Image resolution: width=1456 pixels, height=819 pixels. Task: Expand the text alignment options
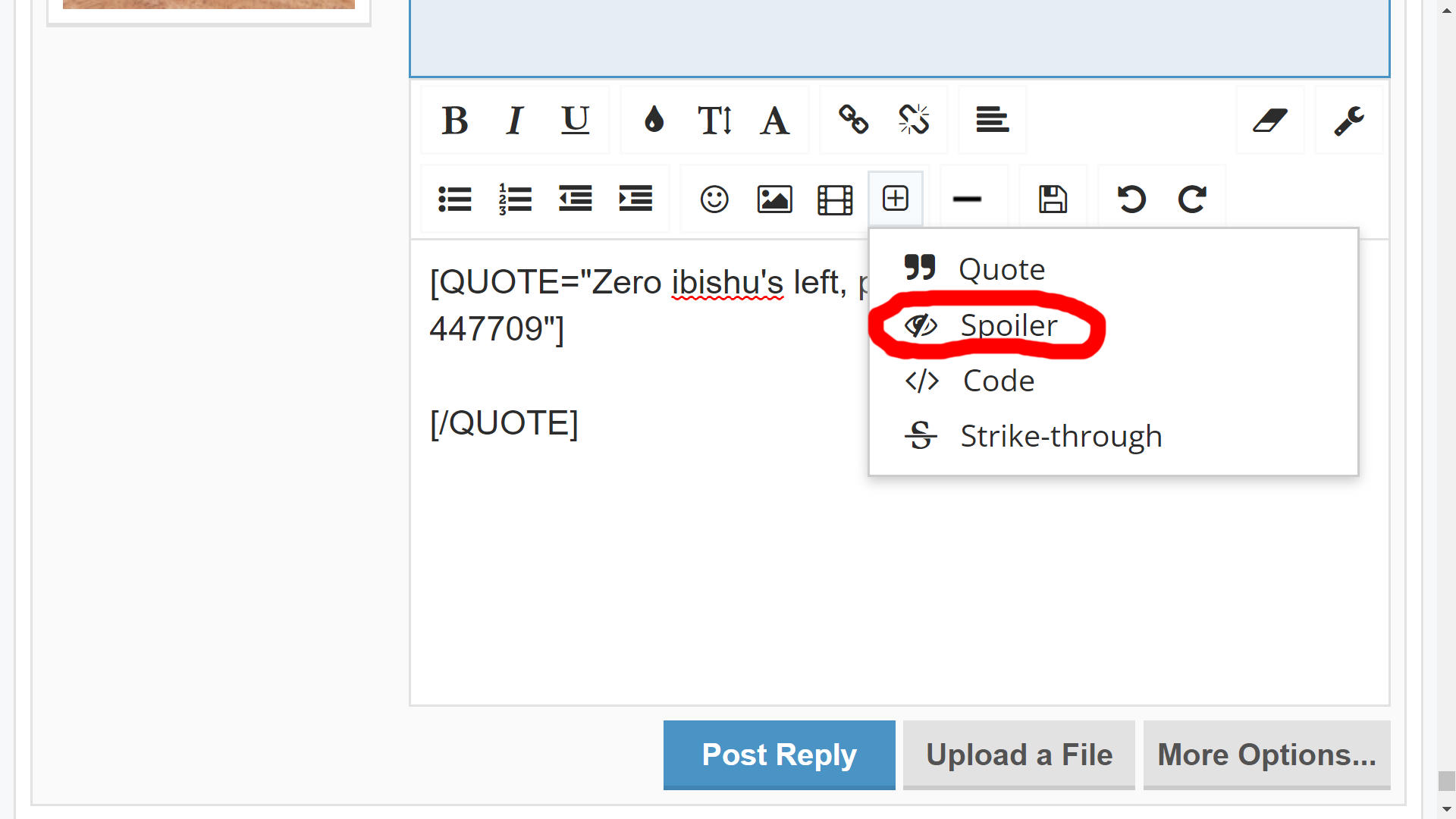coord(992,120)
